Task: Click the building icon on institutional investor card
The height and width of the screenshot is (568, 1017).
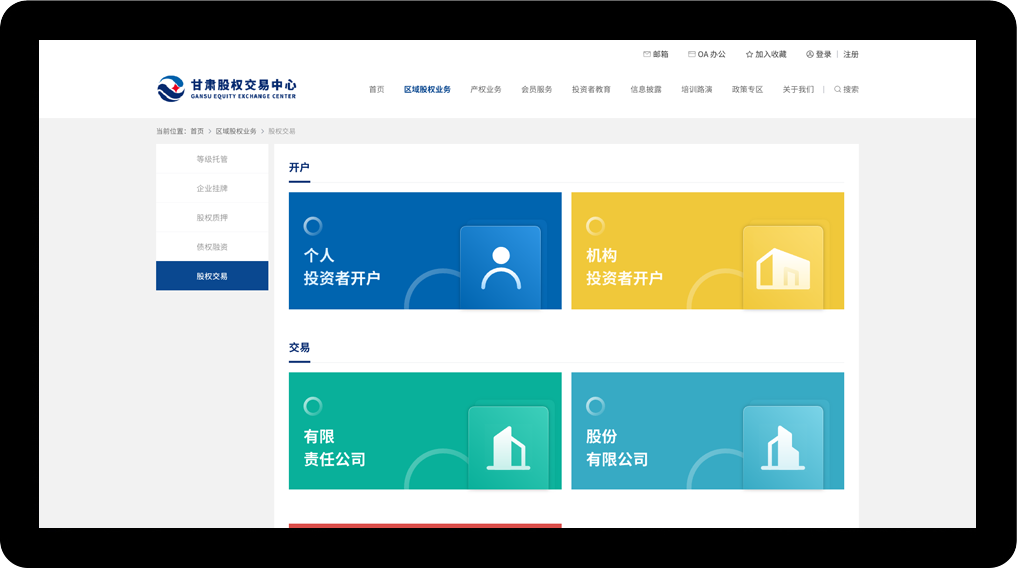Action: 782,267
